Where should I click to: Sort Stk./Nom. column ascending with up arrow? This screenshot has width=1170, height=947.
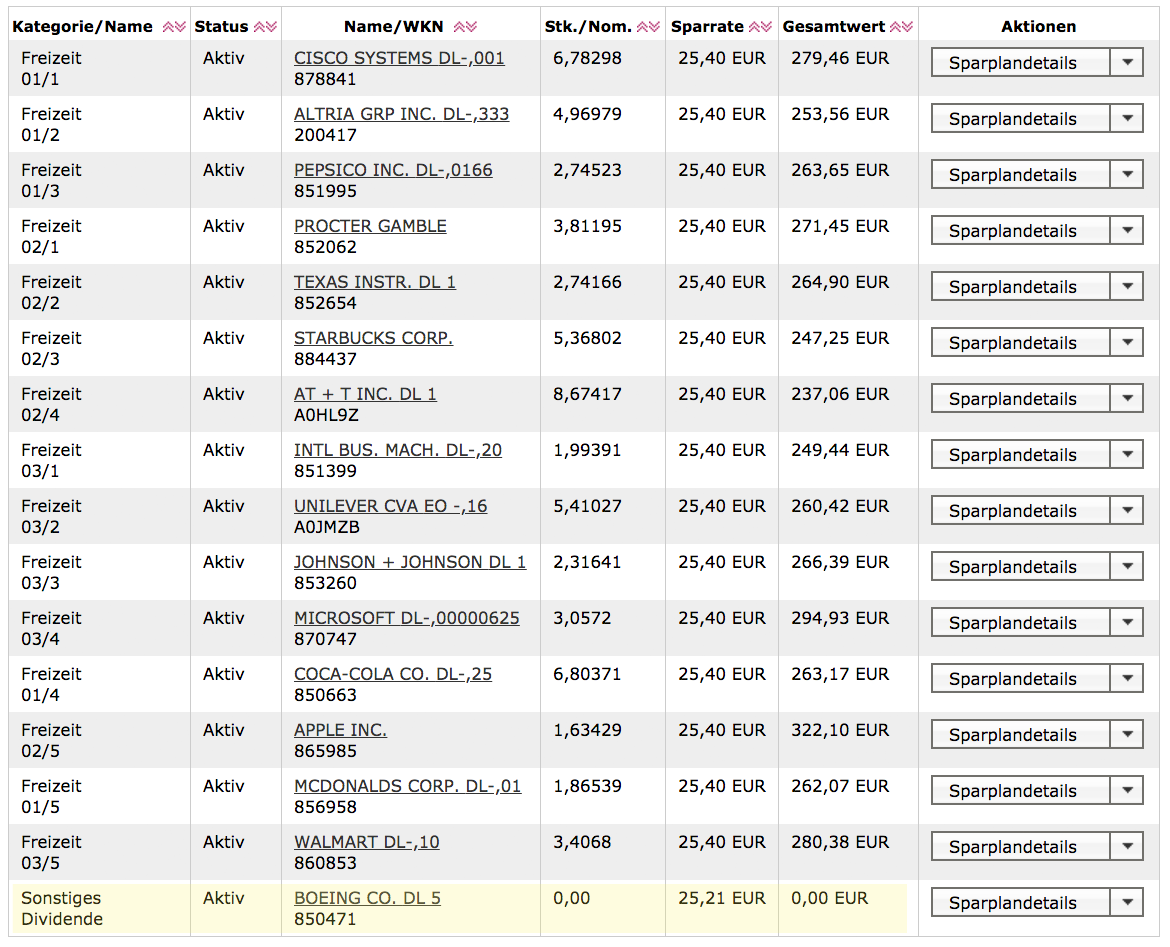point(642,27)
